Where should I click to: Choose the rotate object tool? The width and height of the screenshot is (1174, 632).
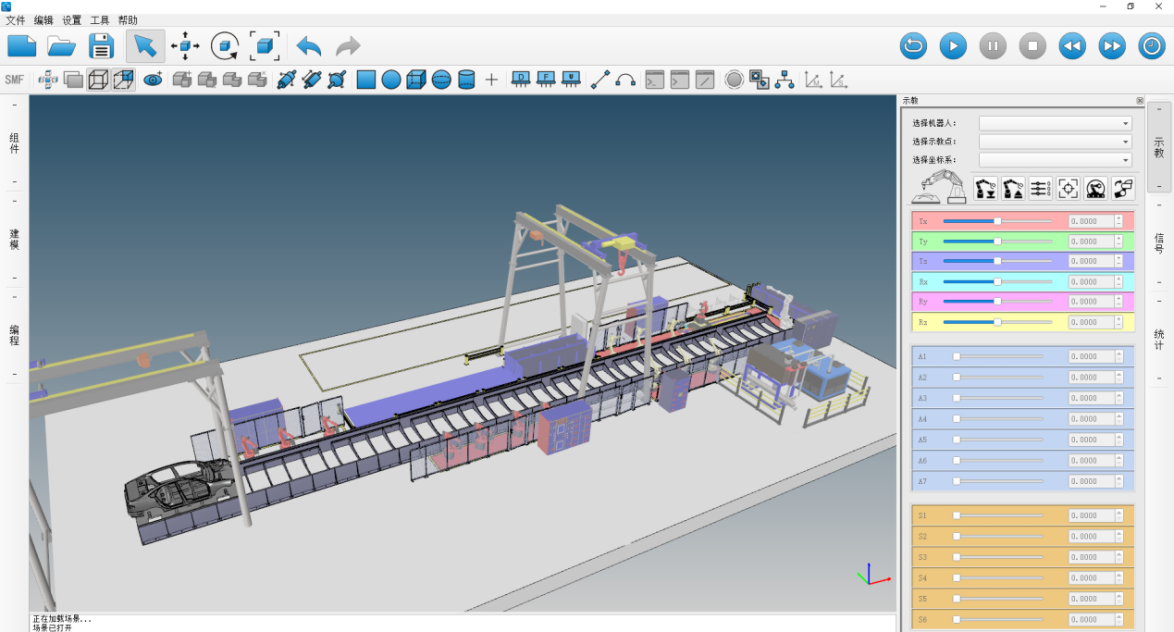225,46
